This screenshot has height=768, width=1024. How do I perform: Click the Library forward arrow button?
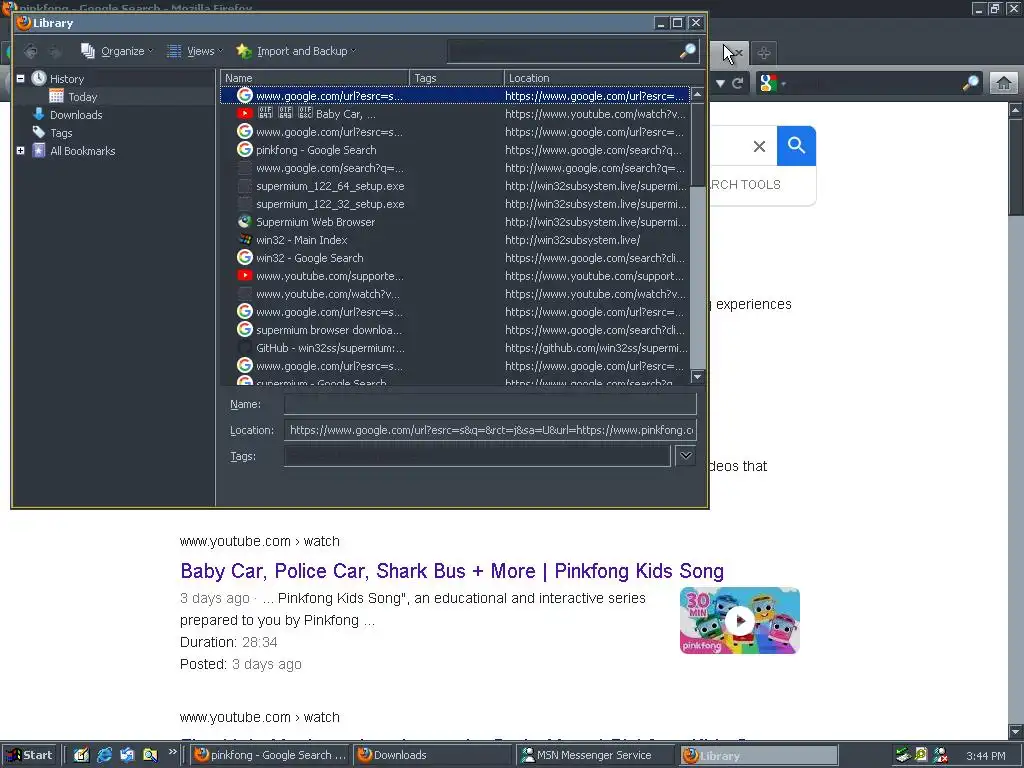(56, 51)
